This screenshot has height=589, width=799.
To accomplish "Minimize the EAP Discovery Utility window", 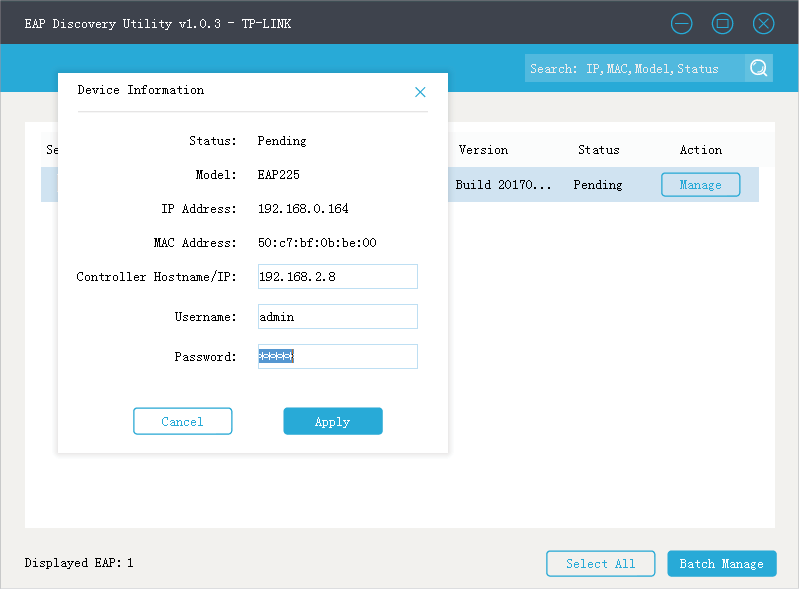I will tap(681, 23).
